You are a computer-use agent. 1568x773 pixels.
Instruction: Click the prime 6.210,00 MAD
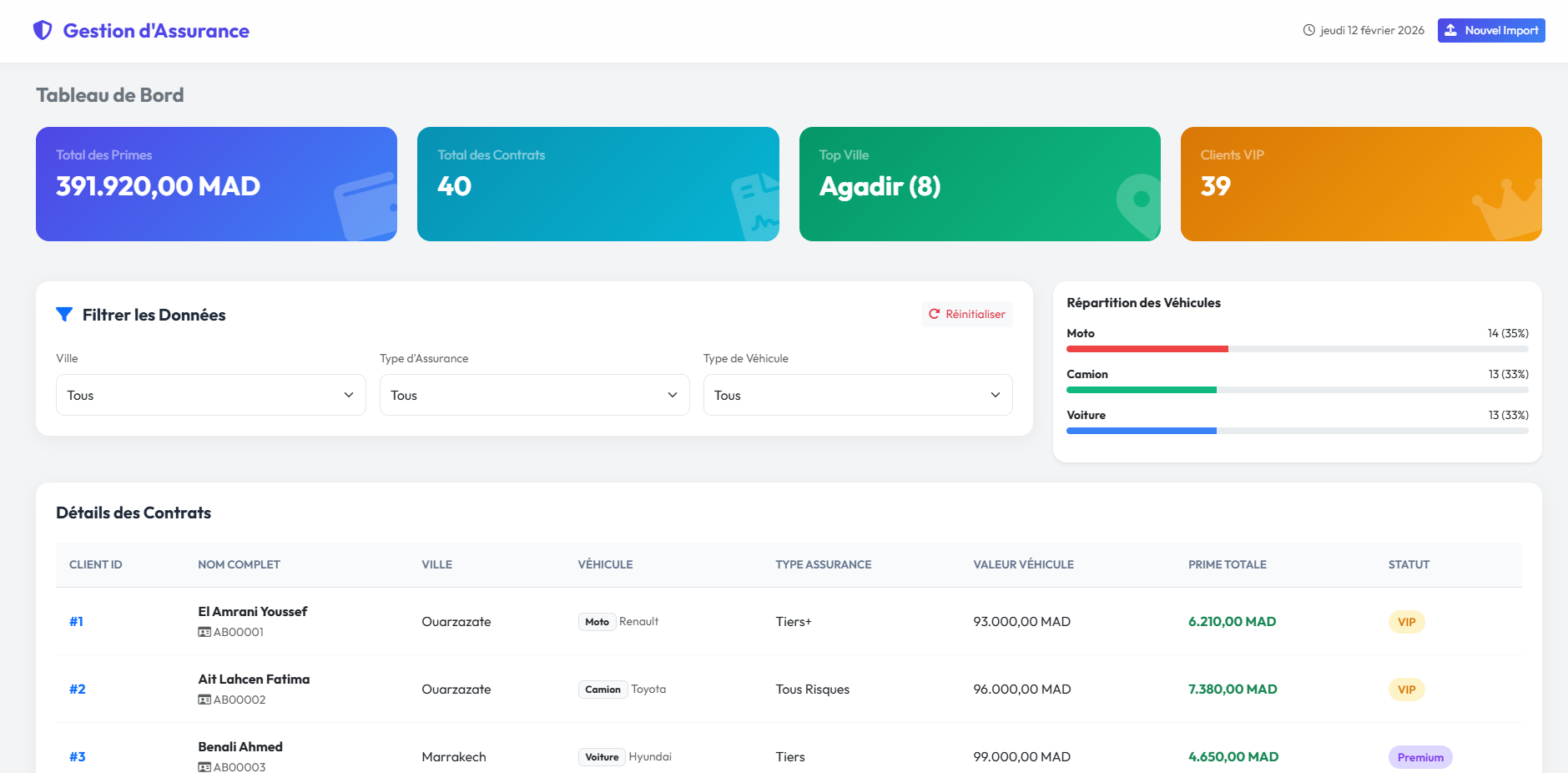(x=1232, y=622)
